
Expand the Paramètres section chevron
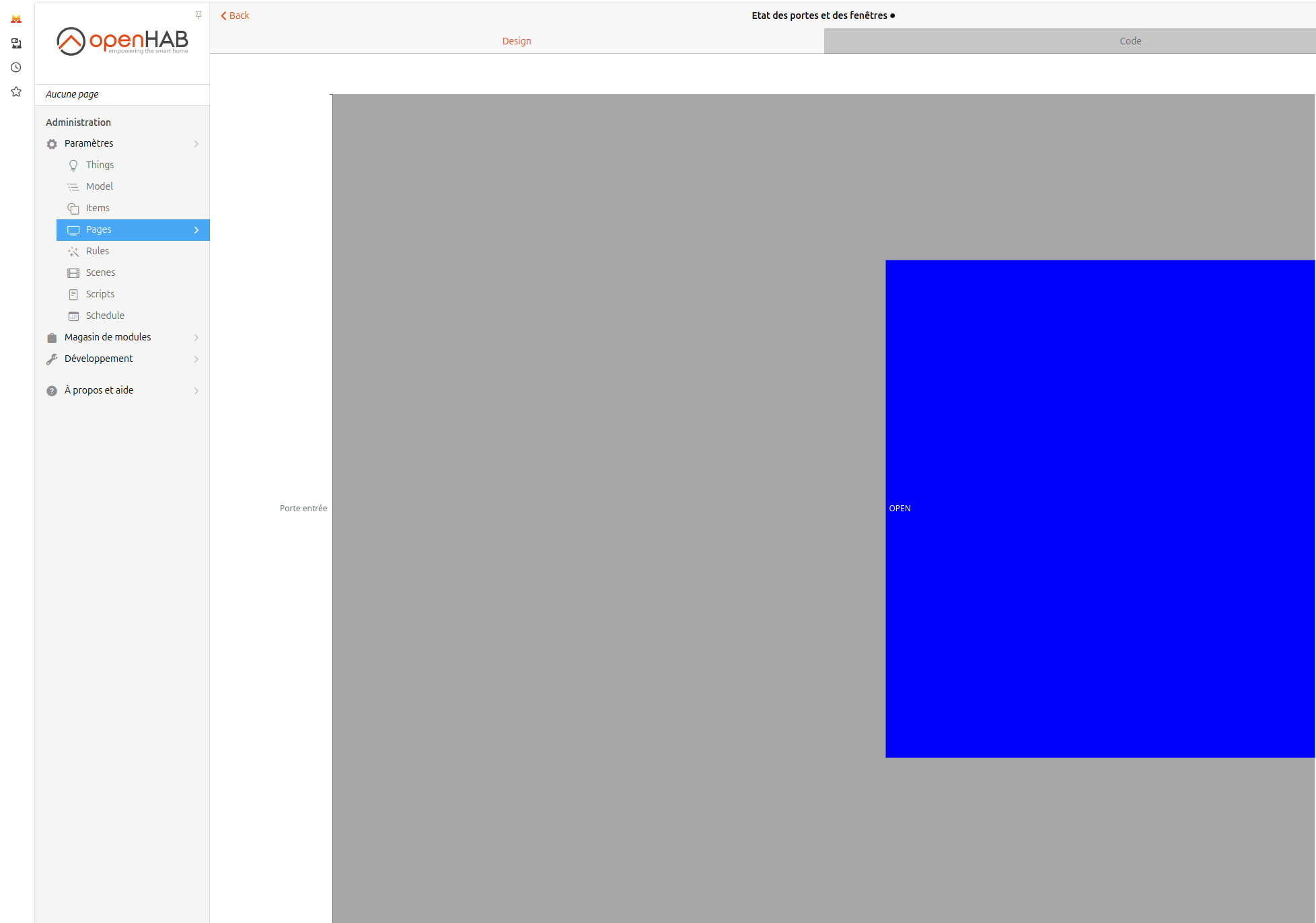tap(196, 144)
